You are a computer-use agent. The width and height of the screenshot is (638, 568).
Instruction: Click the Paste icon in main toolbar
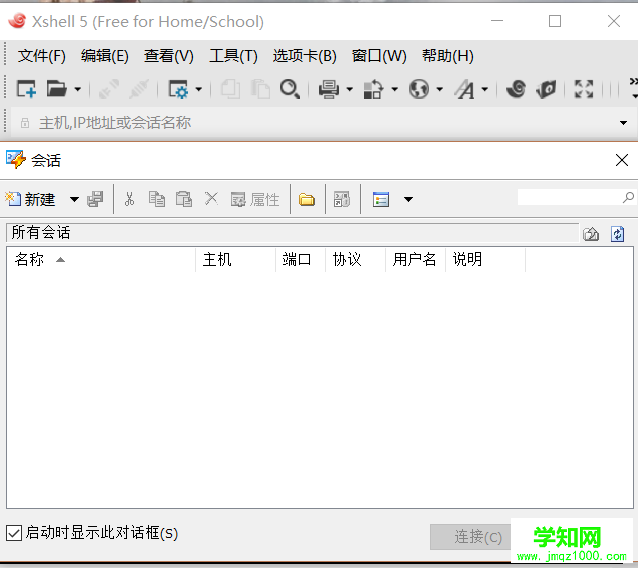pos(260,89)
